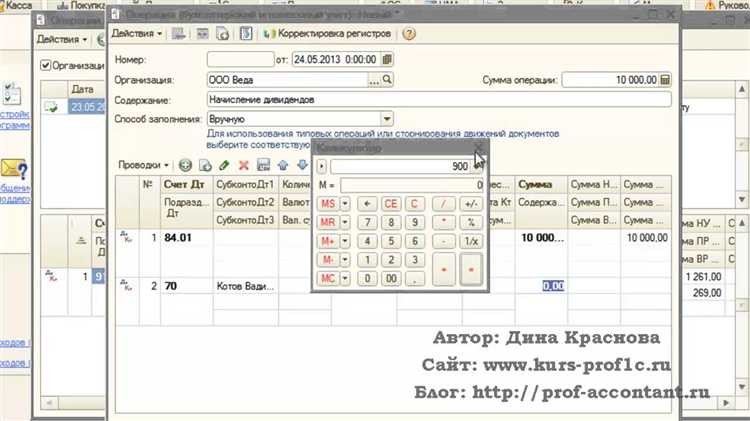Click the highlighted 0,00 amount cell in row 2
Image resolution: width=750 pixels, height=421 pixels.
[553, 286]
